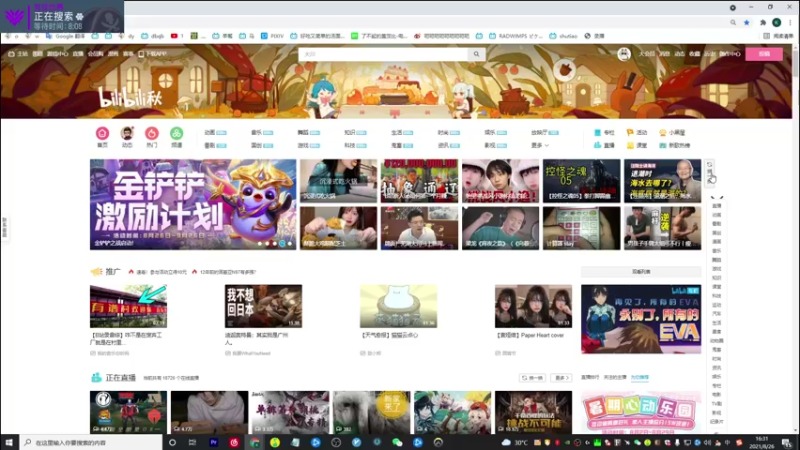800x450 pixels.
Task: Expand the 更多 categories dropdown
Action: [x=540, y=145]
